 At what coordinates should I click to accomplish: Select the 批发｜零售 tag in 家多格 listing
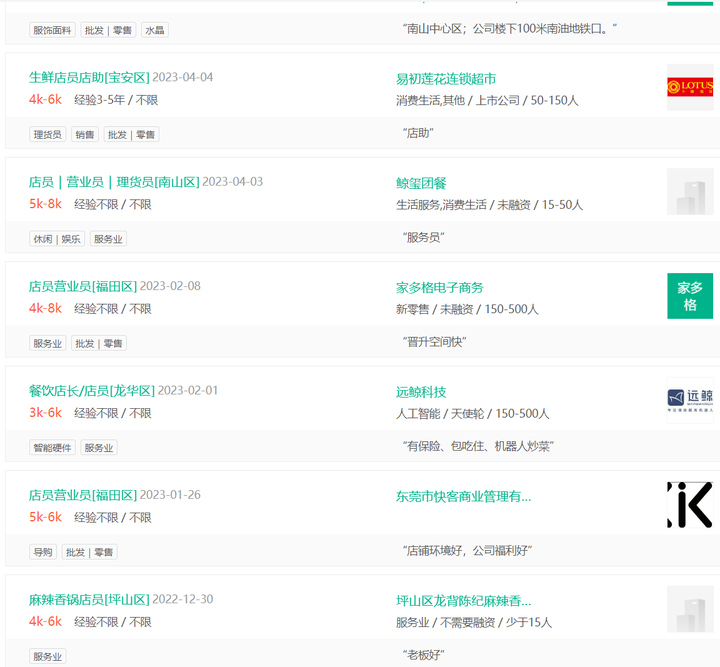point(99,343)
